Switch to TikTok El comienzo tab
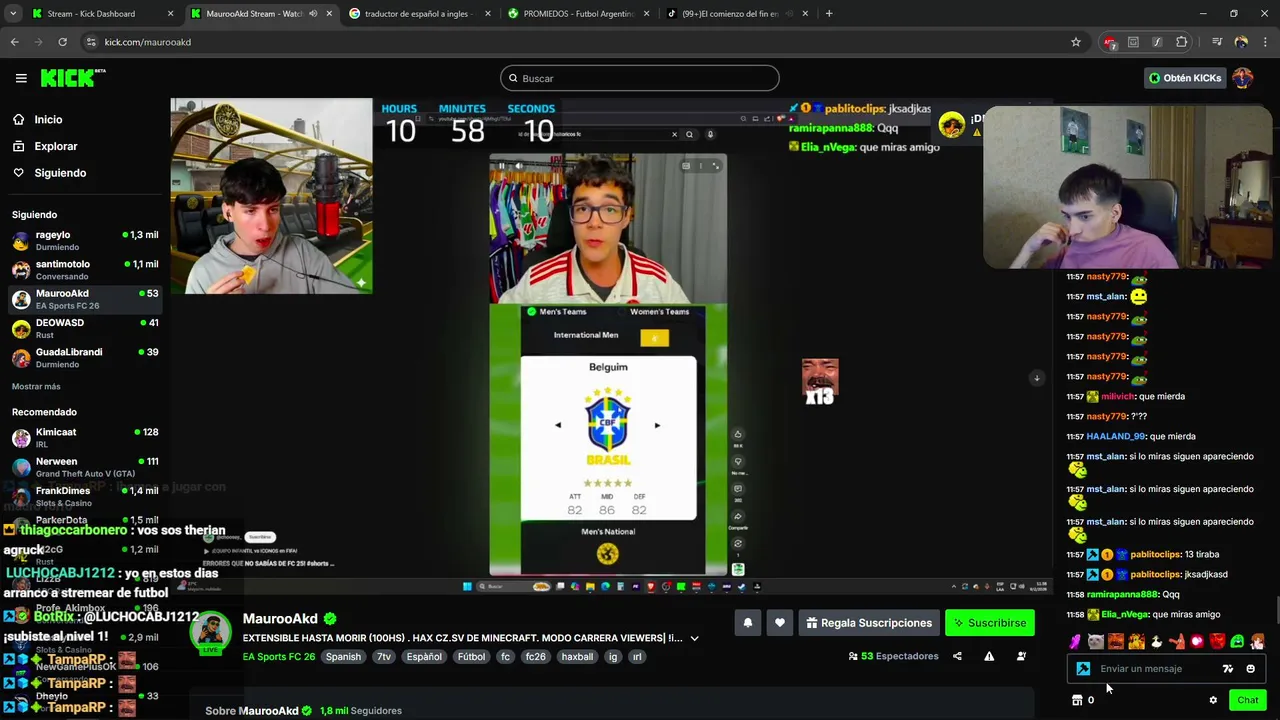Viewport: 1280px width, 720px height. 738,14
